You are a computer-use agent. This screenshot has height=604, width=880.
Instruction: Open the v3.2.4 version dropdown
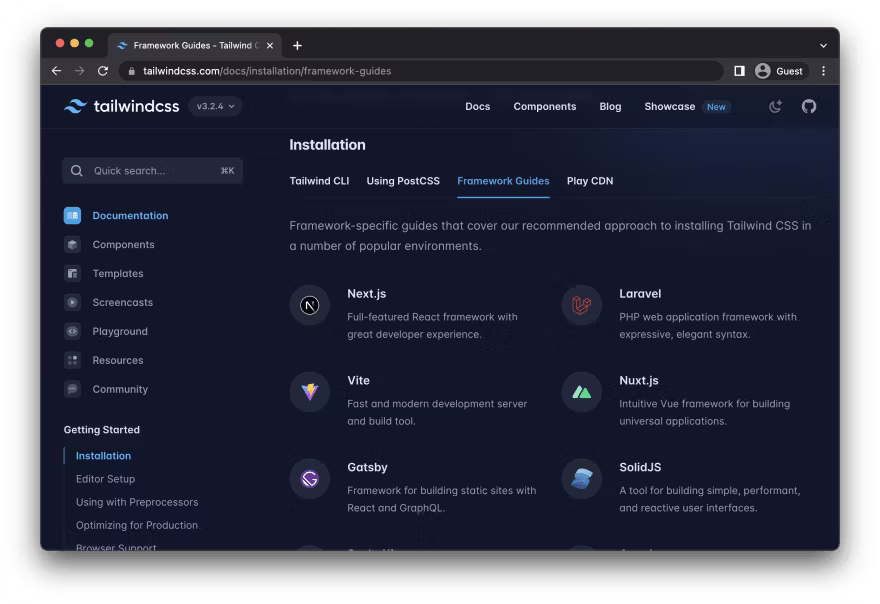pos(216,106)
